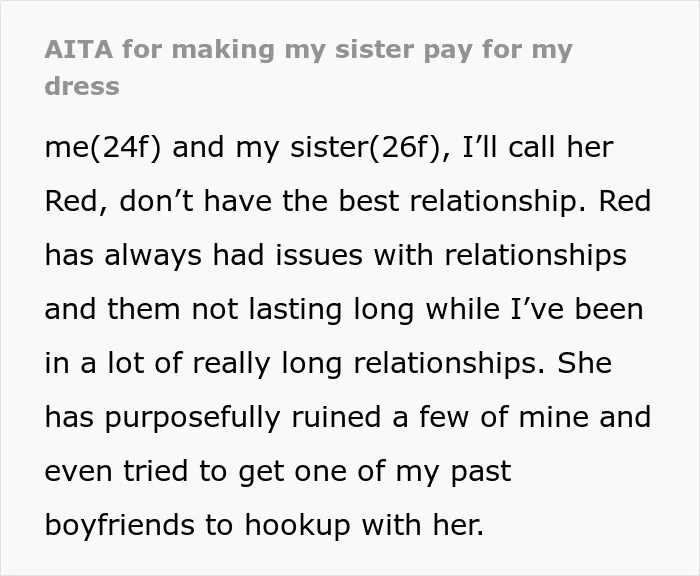This screenshot has width=700, height=576.
Task: Click the word 'purposefully'
Action: [192, 418]
